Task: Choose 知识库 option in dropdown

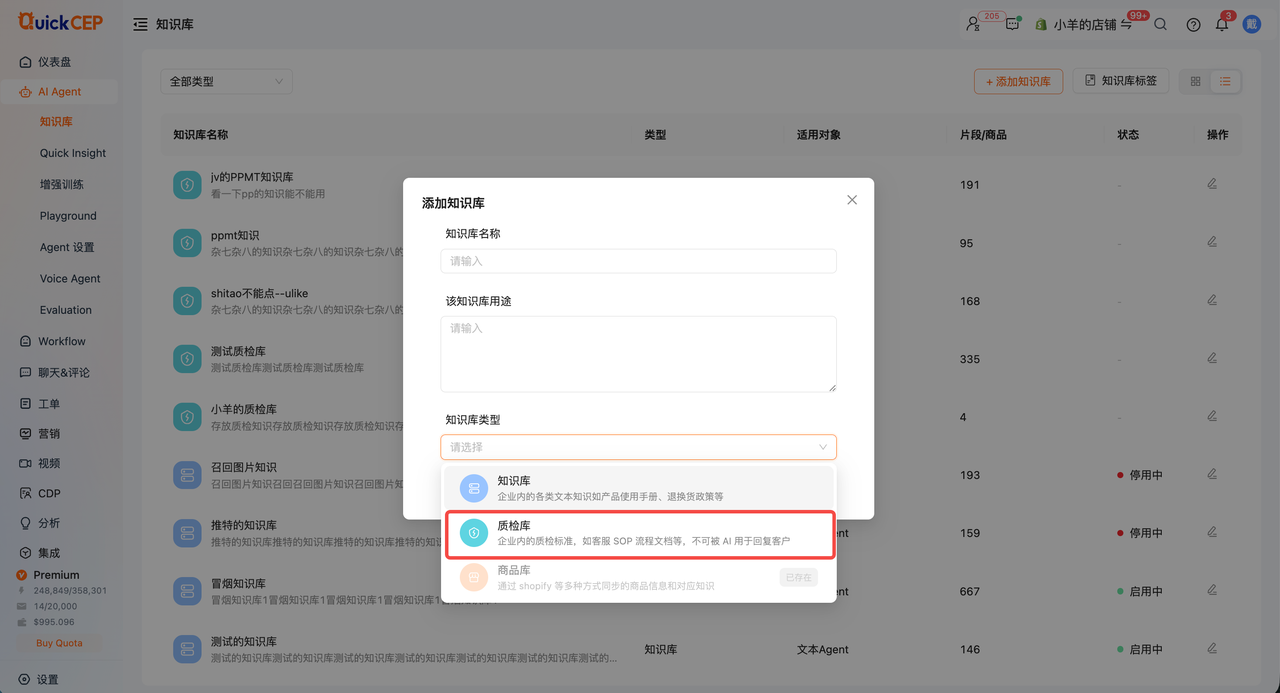Action: pos(638,487)
